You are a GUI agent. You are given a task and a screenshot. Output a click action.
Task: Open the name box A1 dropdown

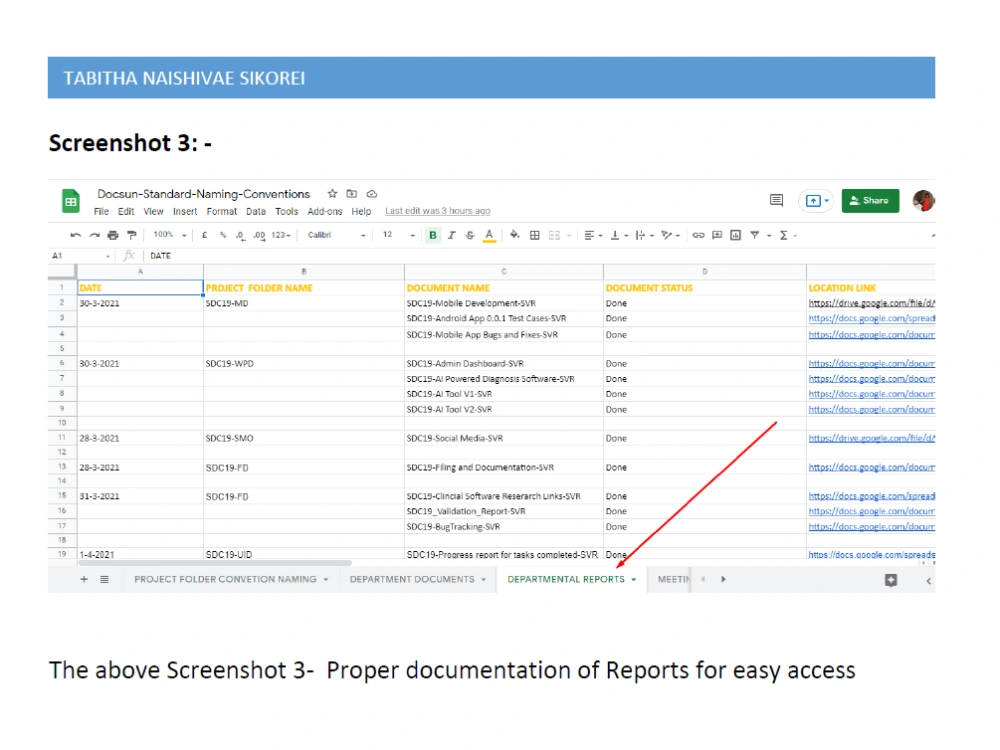pyautogui.click(x=107, y=256)
